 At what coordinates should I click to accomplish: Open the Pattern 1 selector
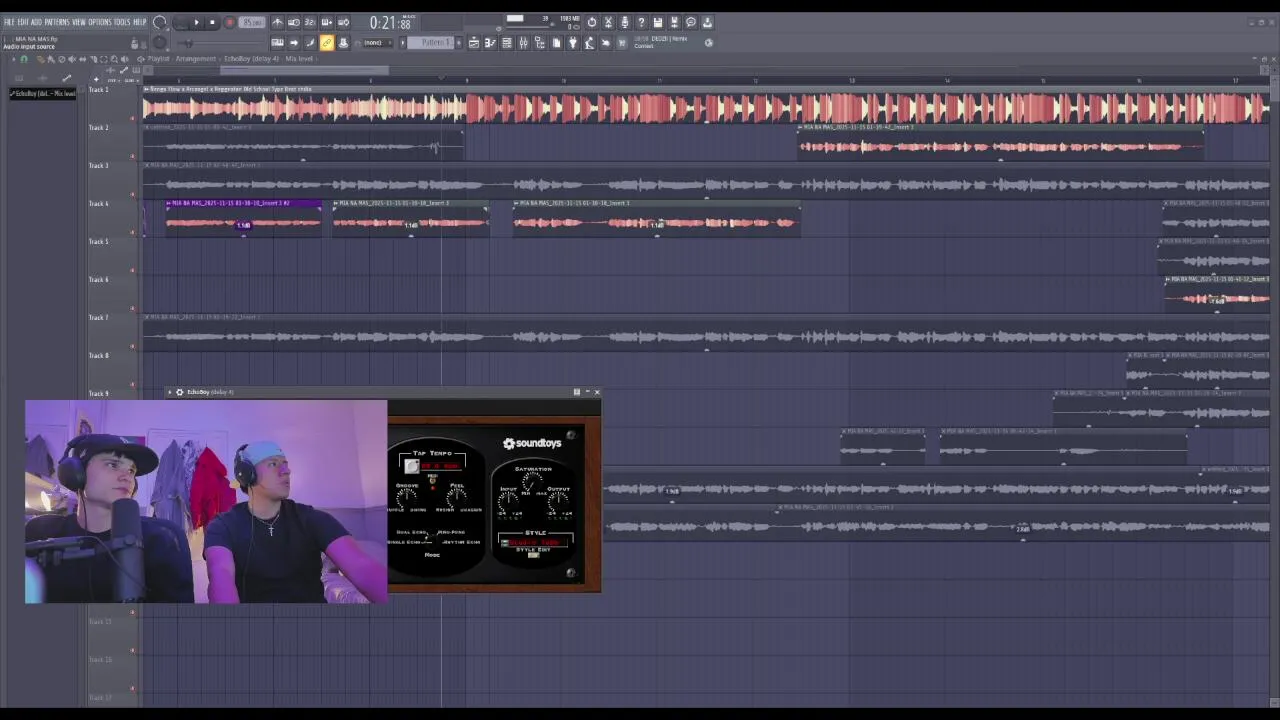[432, 43]
